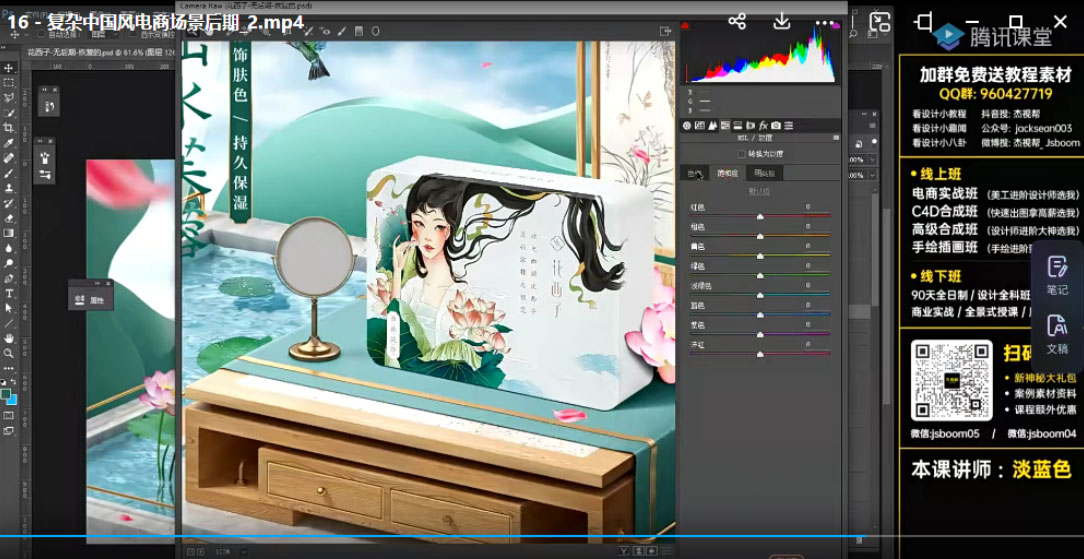Image resolution: width=1084 pixels, height=559 pixels.
Task: Share the video via share icon
Action: point(737,21)
